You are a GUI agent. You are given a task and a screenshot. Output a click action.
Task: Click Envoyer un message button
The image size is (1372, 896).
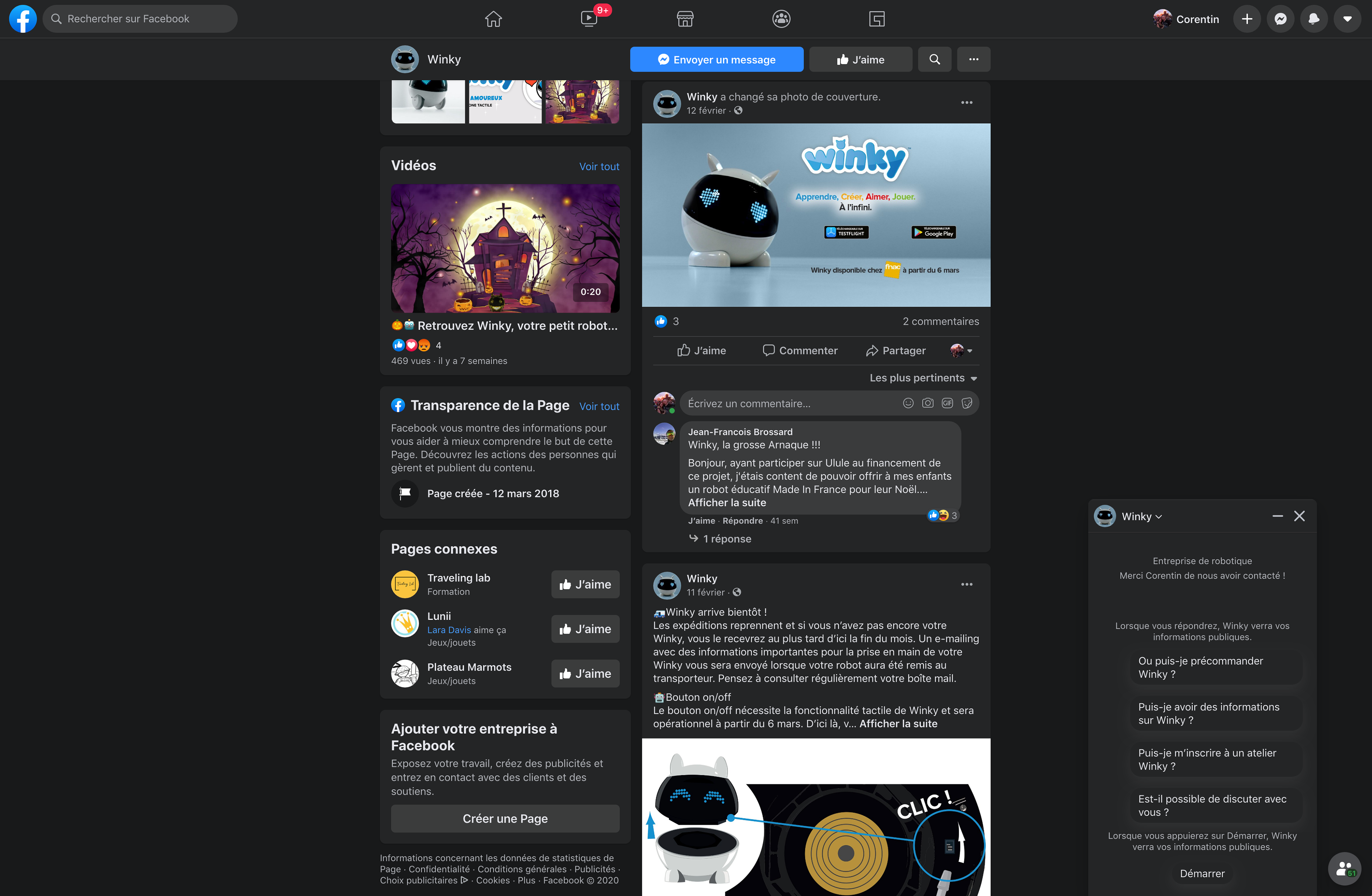[x=717, y=59]
